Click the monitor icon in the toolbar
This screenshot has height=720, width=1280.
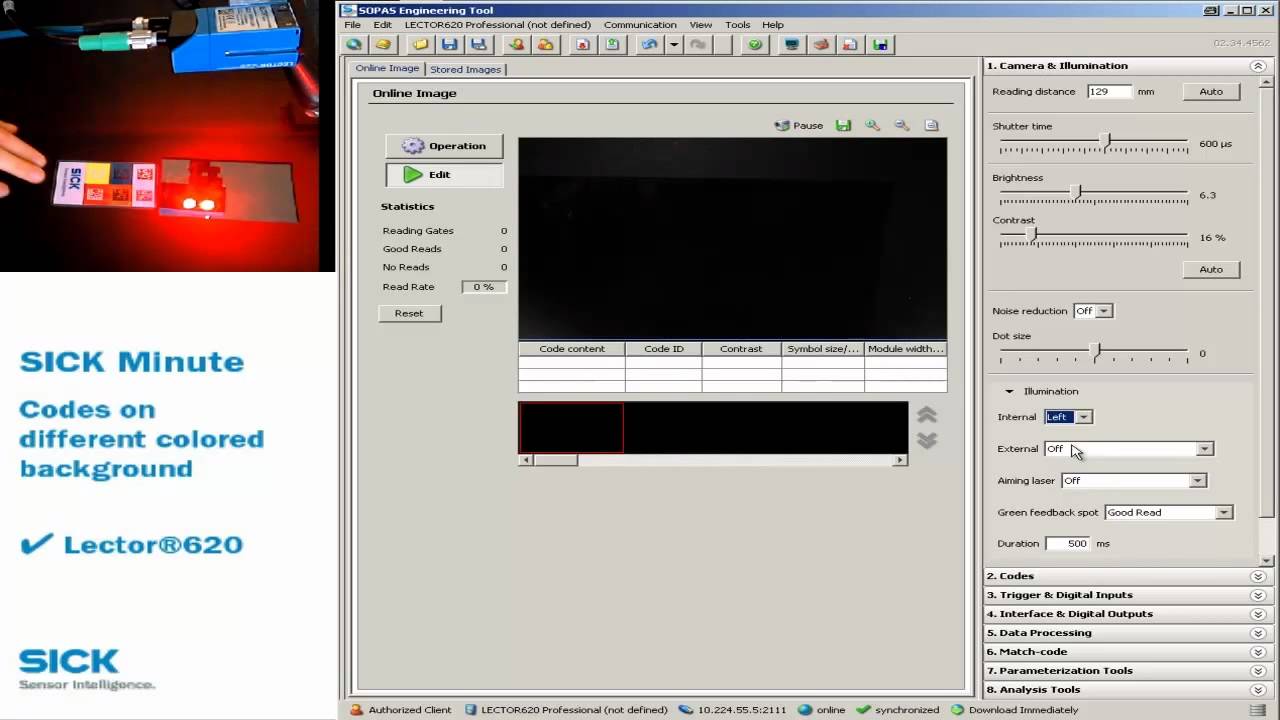tap(792, 44)
